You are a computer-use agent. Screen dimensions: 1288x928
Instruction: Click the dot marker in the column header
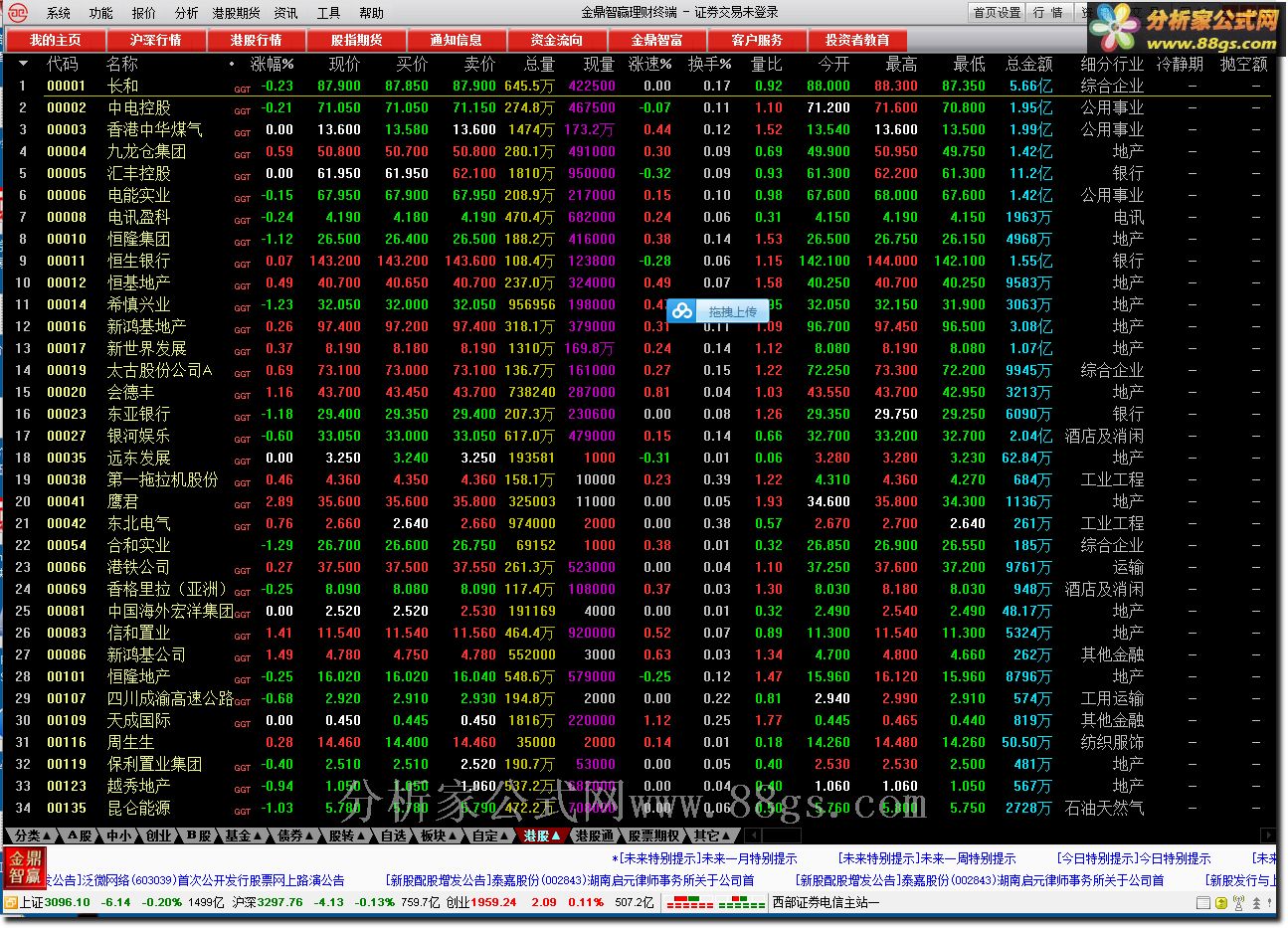(233, 64)
